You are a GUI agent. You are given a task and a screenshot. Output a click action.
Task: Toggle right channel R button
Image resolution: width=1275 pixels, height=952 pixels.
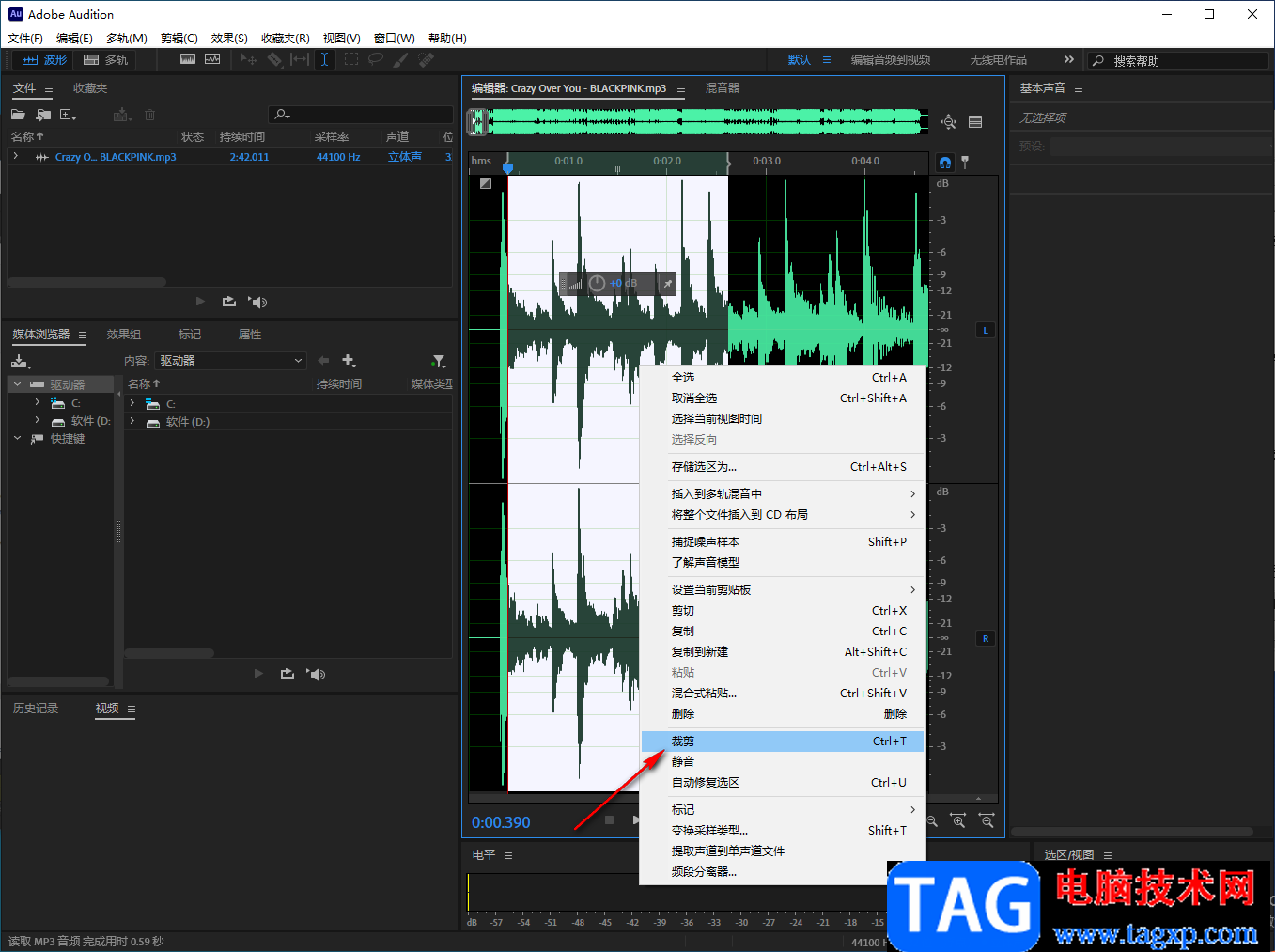[x=986, y=639]
